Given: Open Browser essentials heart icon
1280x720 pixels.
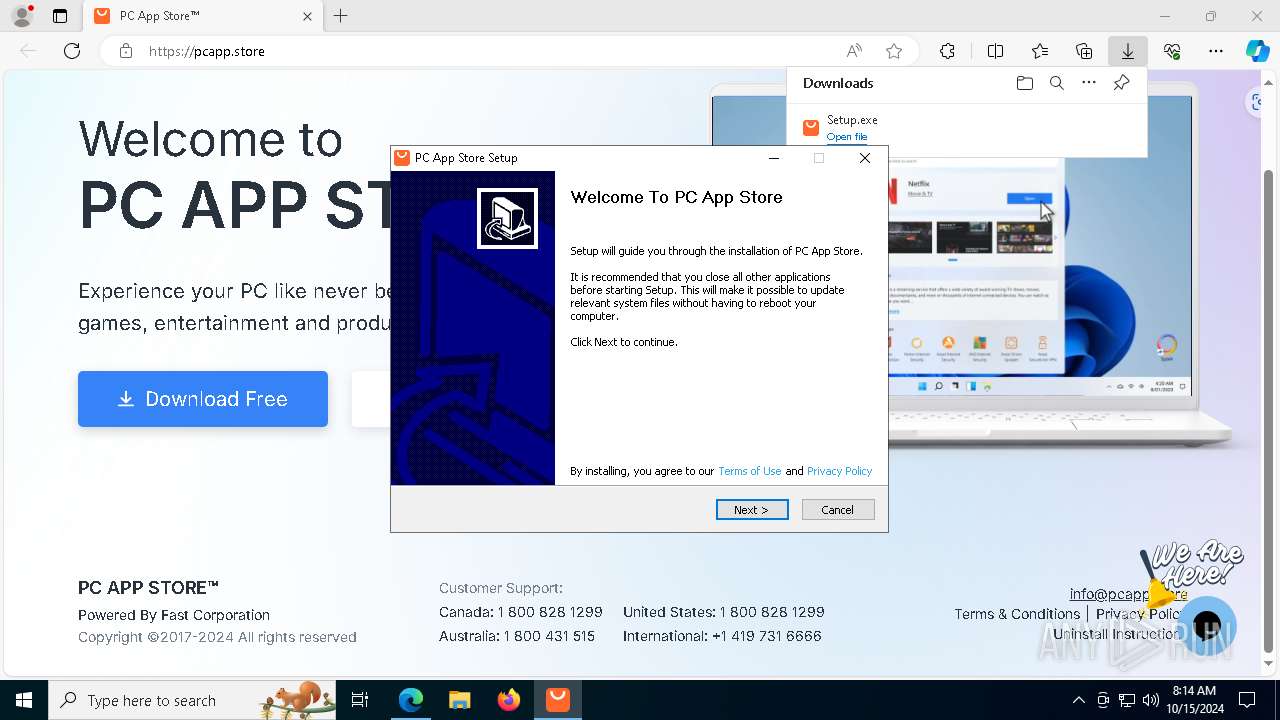Looking at the screenshot, I should 1172,51.
